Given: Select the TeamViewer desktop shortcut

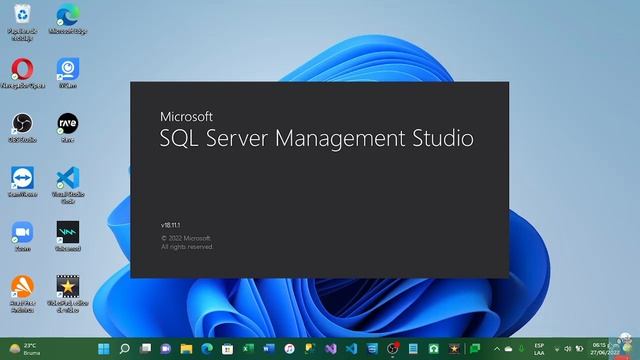Looking at the screenshot, I should point(22,182).
